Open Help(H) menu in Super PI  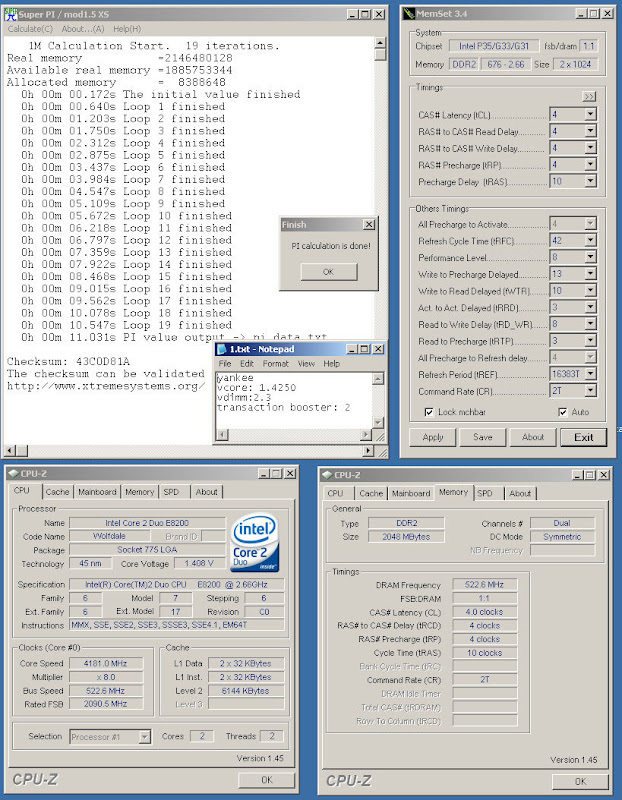[x=127, y=29]
